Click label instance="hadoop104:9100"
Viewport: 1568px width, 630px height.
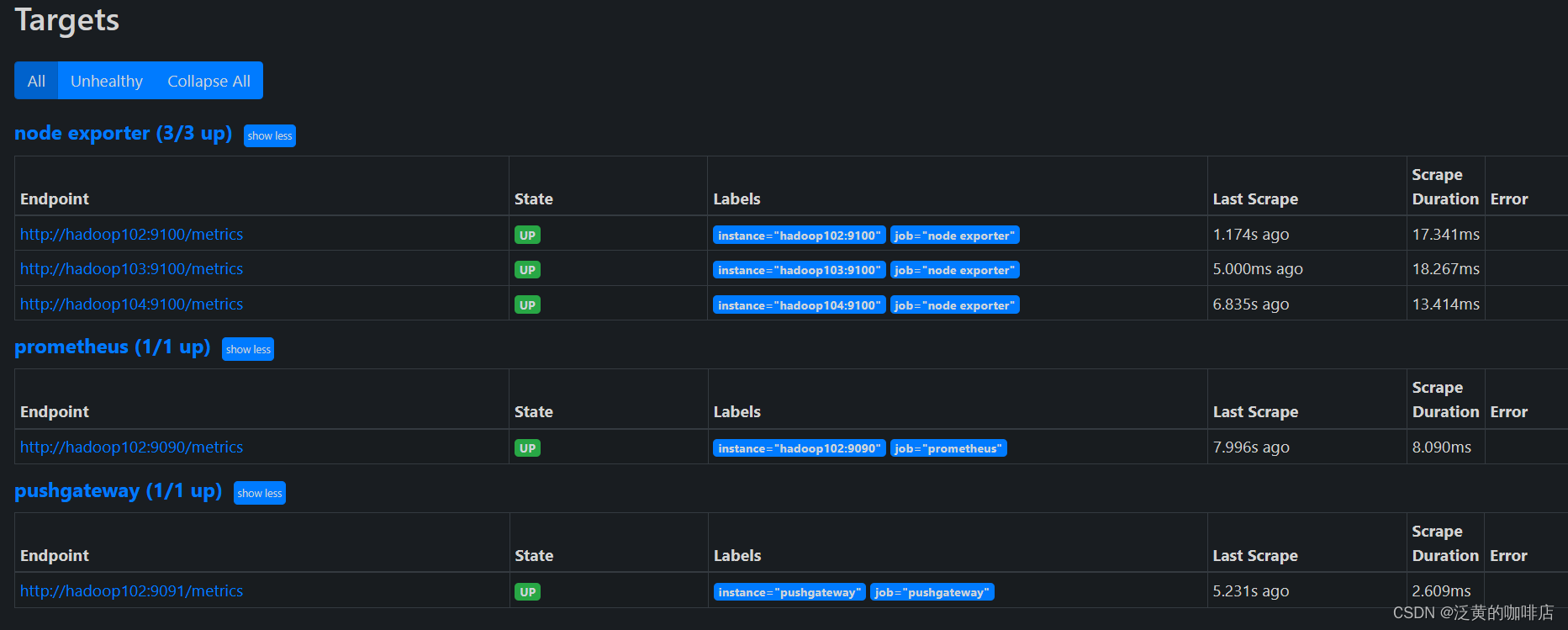(x=800, y=305)
